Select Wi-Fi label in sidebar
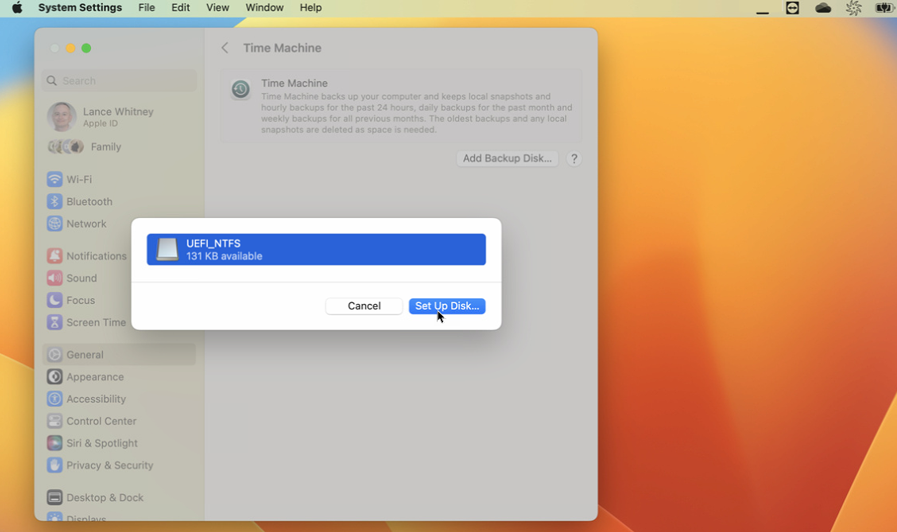 pyautogui.click(x=79, y=179)
